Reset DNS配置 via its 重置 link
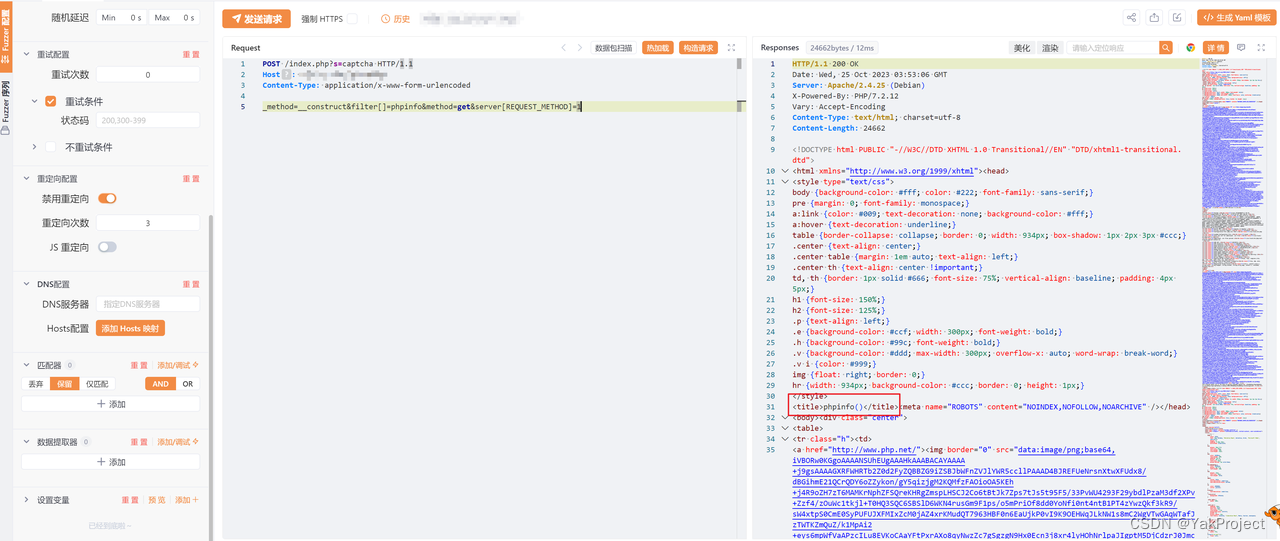This screenshot has width=1280, height=541. point(191,284)
